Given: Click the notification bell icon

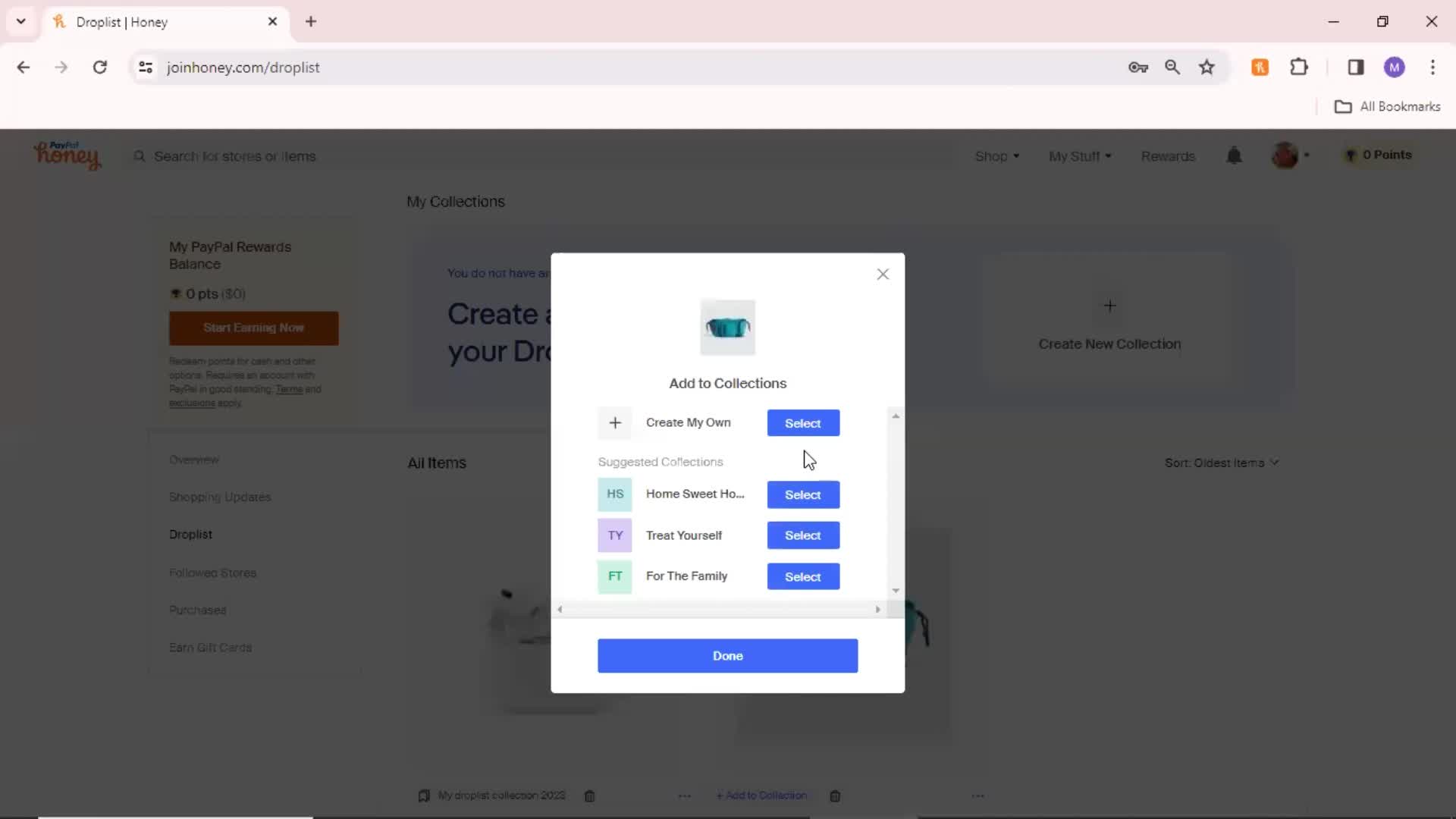Looking at the screenshot, I should click(1234, 155).
